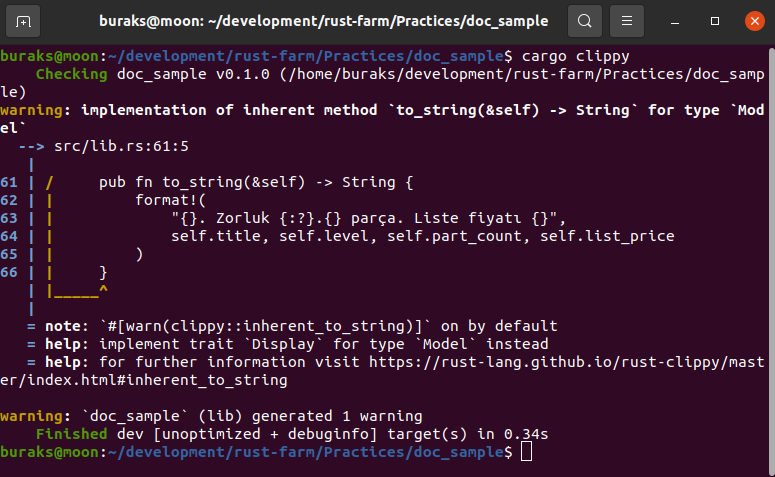Click the window title in header bar
The image size is (775, 477).
323,20
